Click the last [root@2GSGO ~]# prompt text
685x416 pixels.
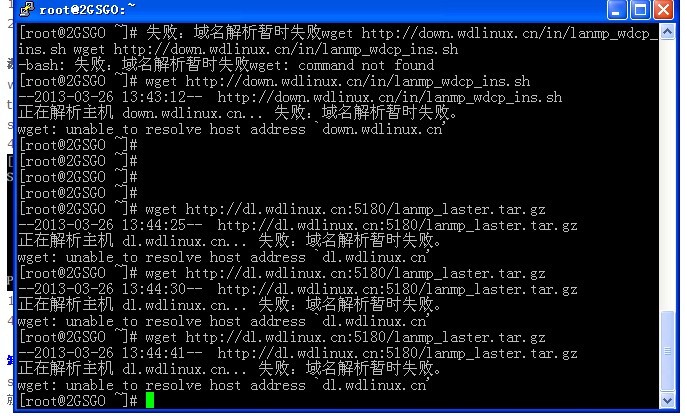click(x=78, y=401)
